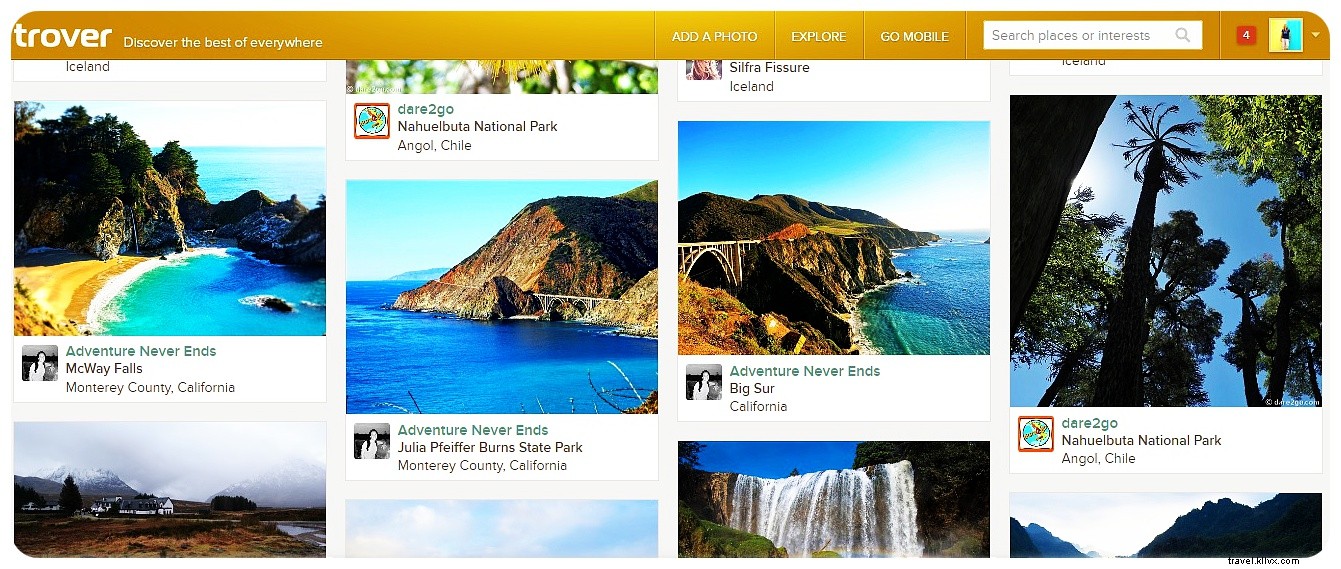Open dare2go link in second column card

click(x=426, y=108)
